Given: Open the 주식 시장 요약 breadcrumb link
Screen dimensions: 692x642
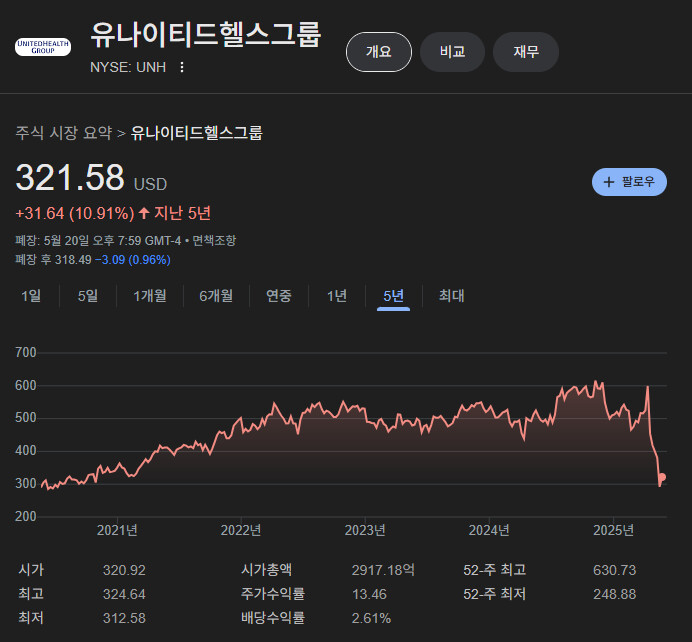Looking at the screenshot, I should click(x=64, y=133).
